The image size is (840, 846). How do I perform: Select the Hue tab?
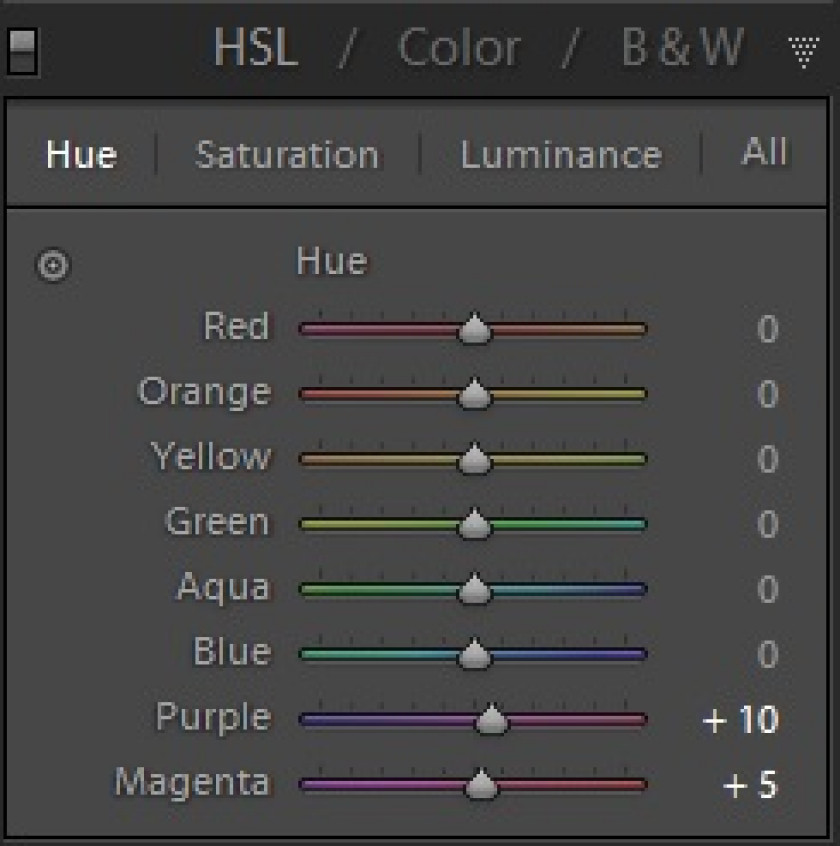[x=81, y=155]
